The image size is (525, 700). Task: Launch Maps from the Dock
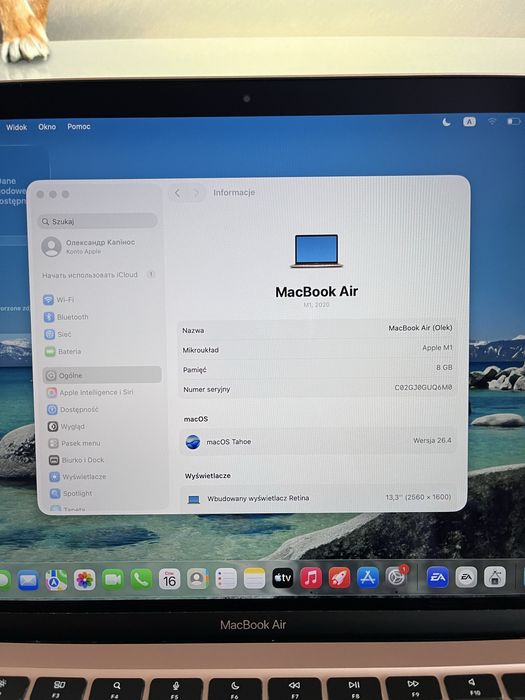pyautogui.click(x=56, y=580)
